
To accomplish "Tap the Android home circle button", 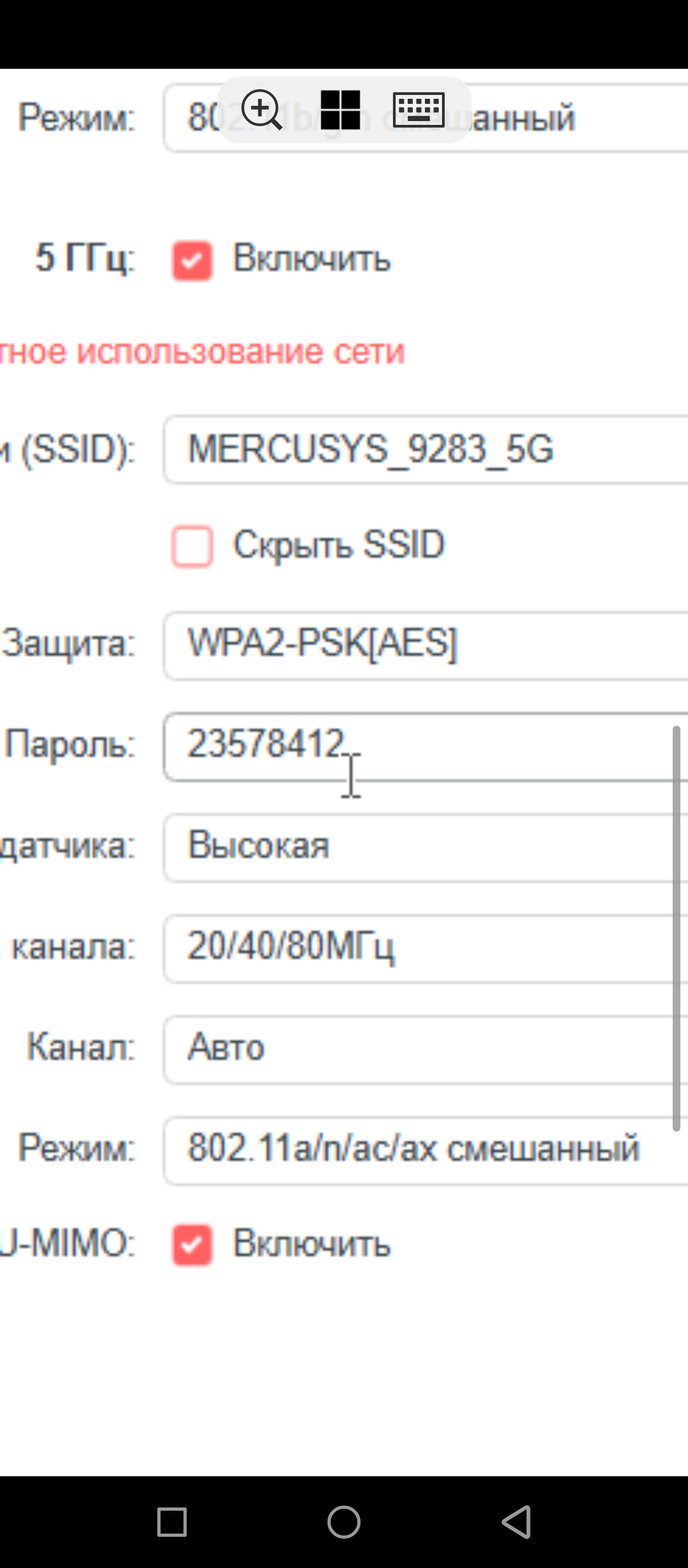I will coord(344,1521).
